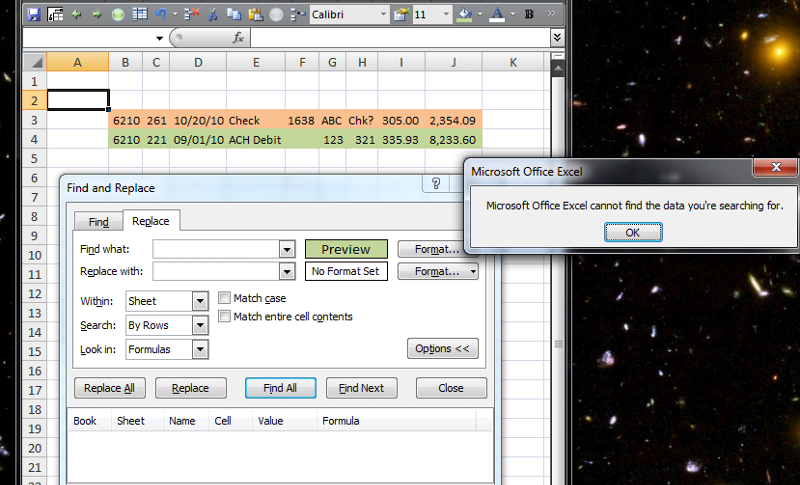Click the Fill Color paint bucket icon
The width and height of the screenshot is (800, 485).
click(464, 14)
